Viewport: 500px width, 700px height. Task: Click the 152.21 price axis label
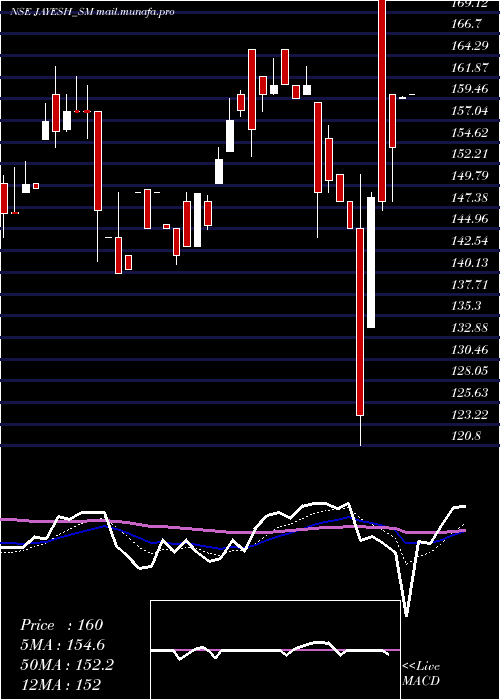coord(470,154)
